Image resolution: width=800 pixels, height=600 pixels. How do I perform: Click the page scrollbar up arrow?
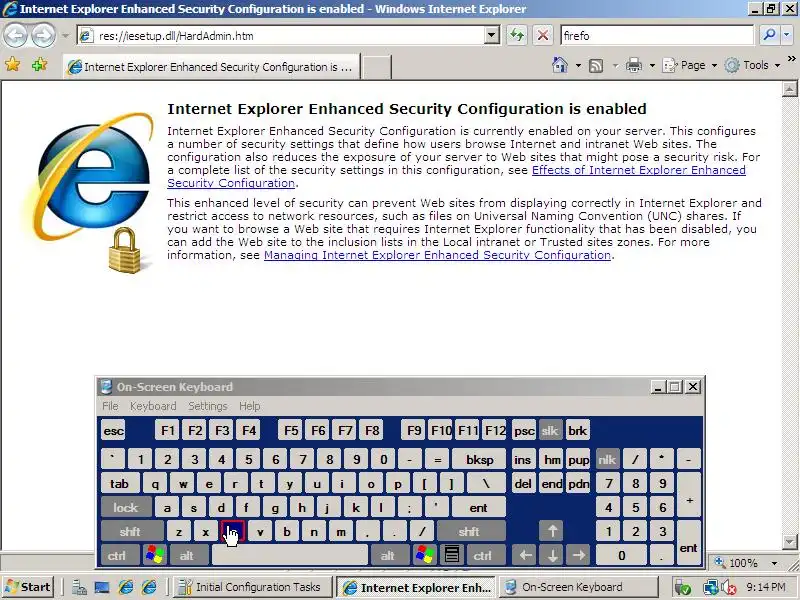tap(789, 89)
